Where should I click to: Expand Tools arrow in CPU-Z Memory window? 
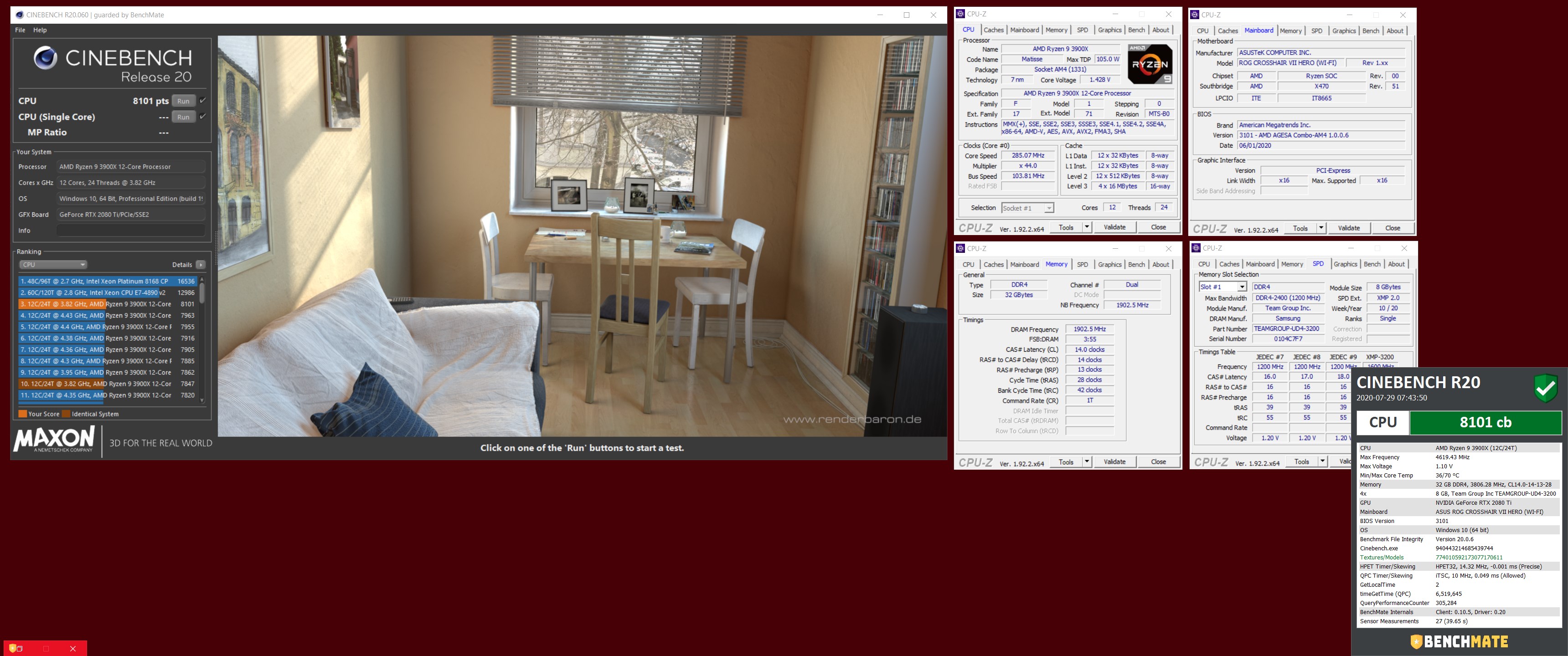coord(1087,462)
